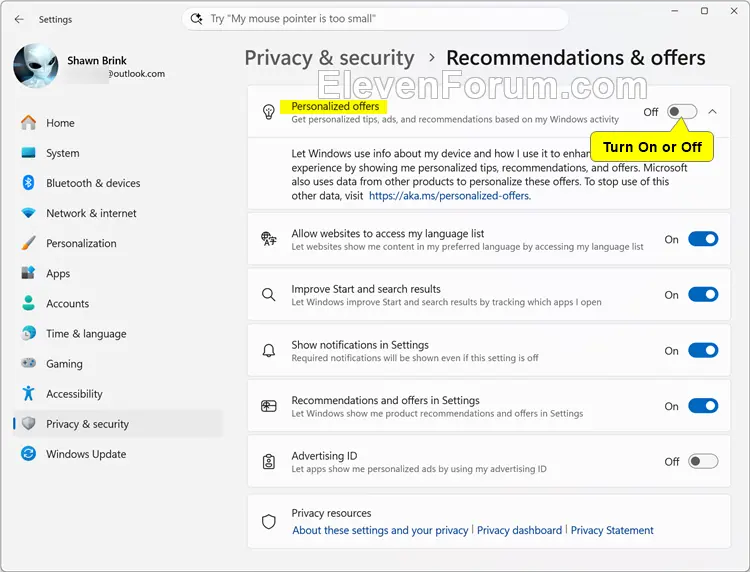750x572 pixels.
Task: Go to System settings
Action: pos(118,153)
